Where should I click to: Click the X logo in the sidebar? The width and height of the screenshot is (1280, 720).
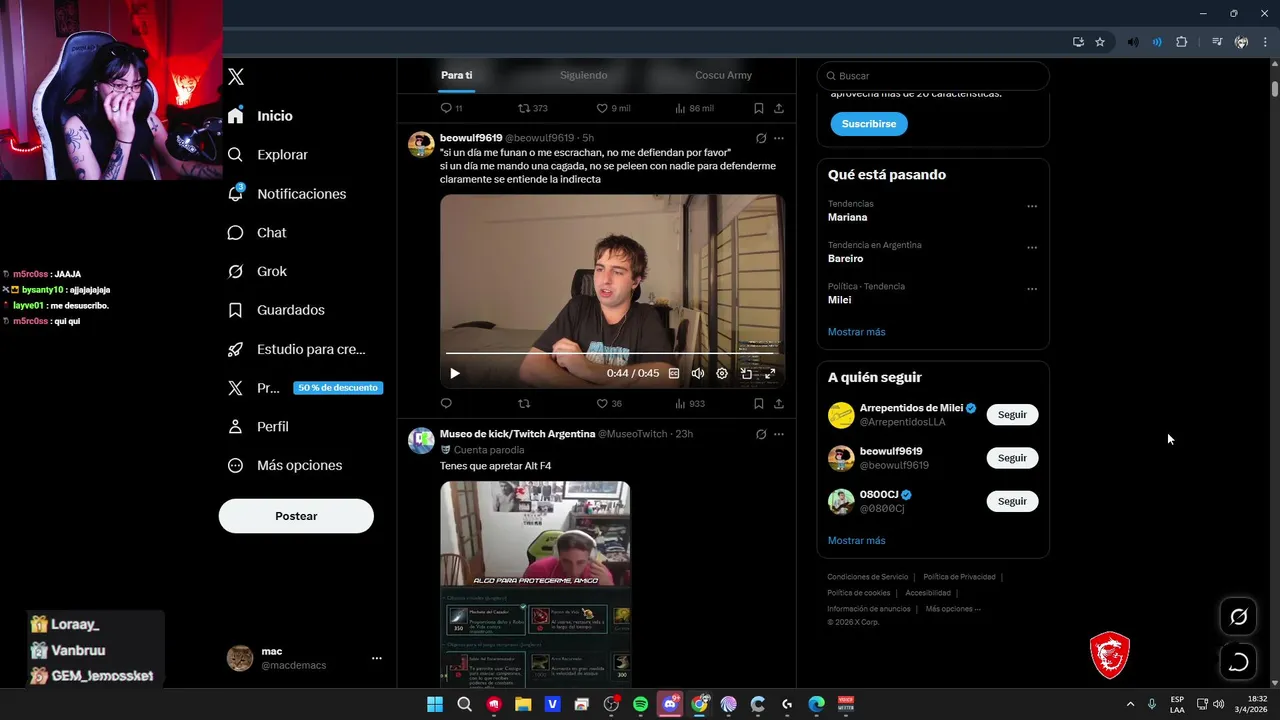click(236, 77)
